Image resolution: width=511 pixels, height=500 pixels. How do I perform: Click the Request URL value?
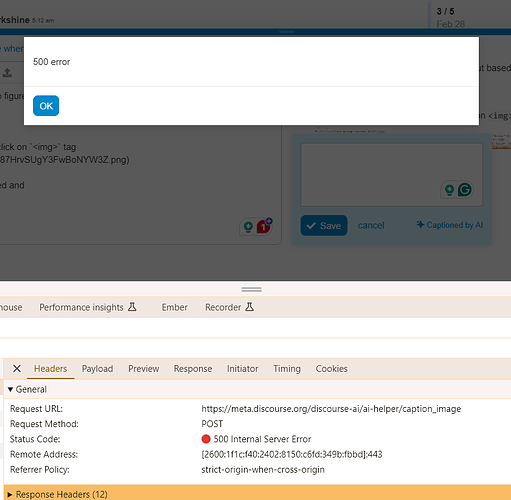331,409
